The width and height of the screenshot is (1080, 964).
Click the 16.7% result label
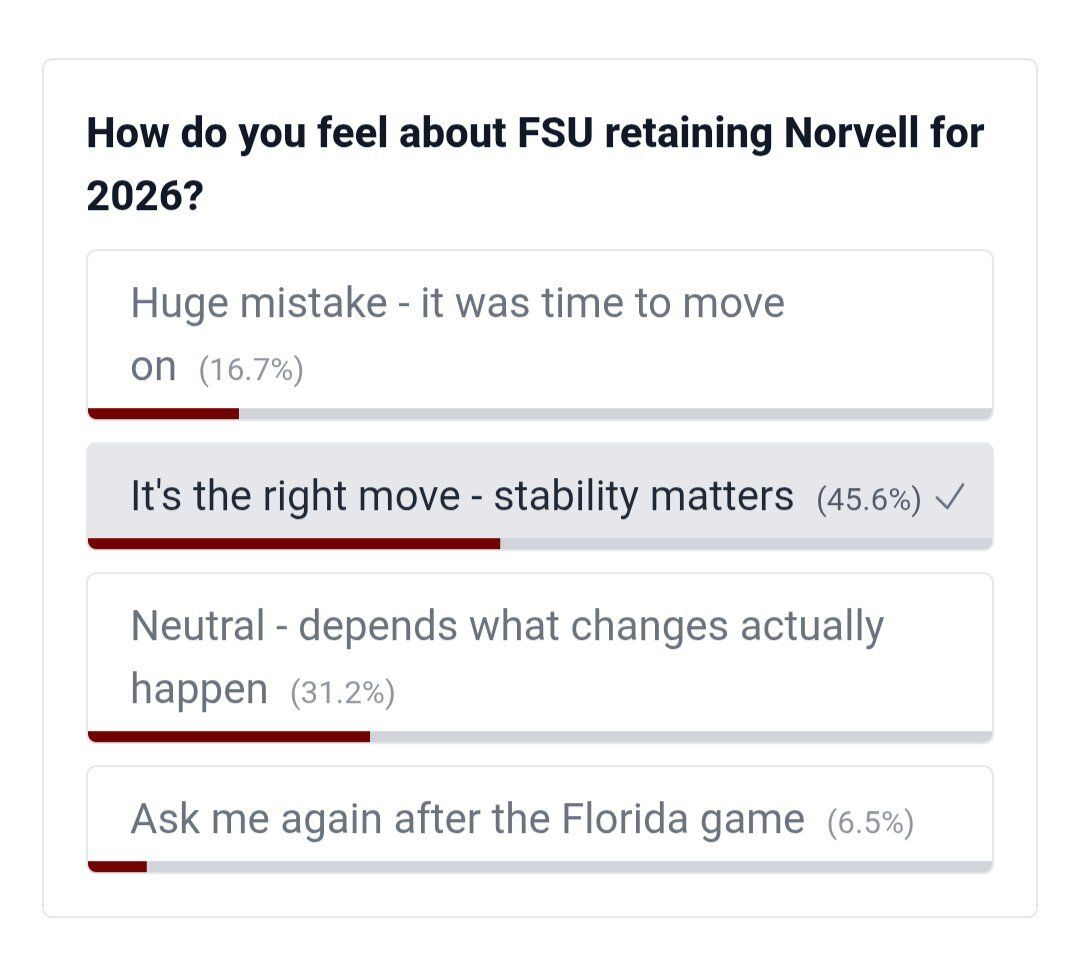251,370
